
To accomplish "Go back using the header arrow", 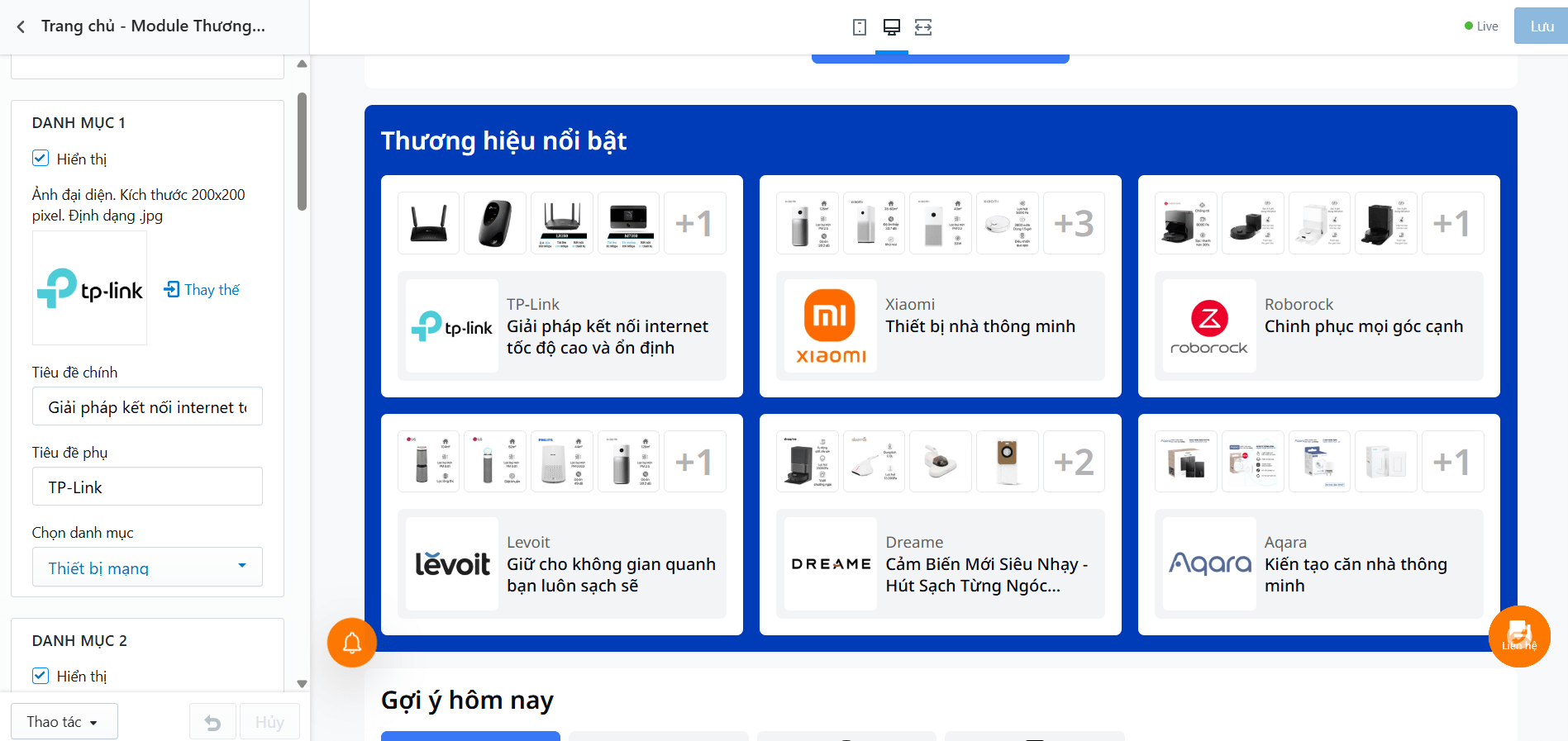I will 21,26.
